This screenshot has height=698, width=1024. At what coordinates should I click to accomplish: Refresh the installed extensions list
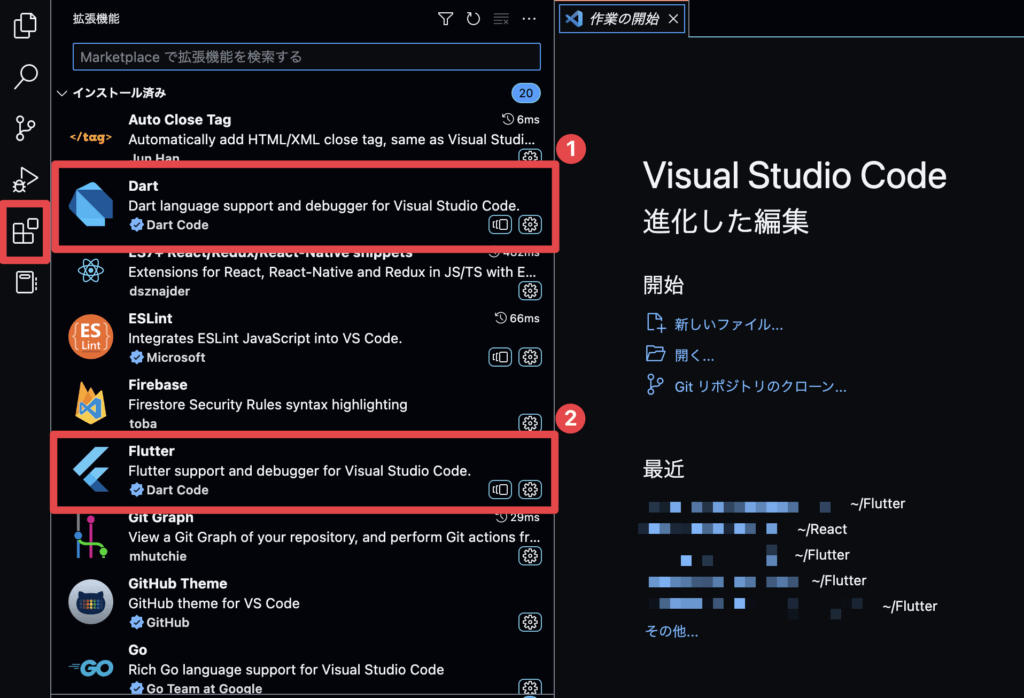point(473,18)
